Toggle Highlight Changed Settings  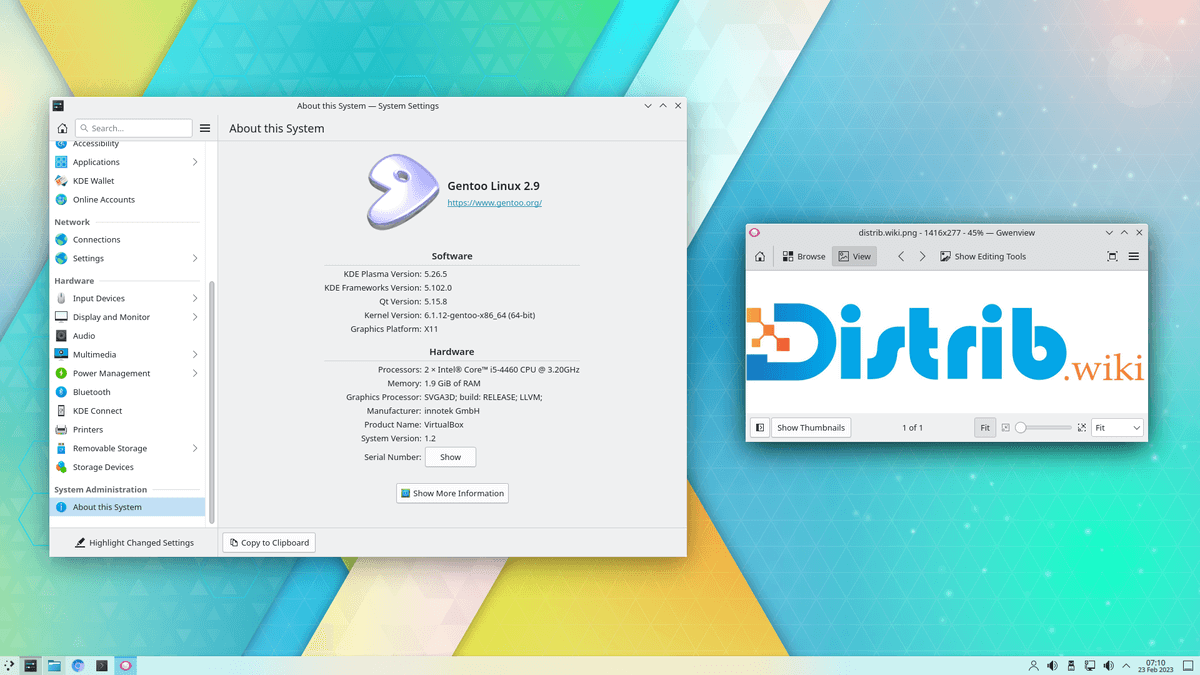click(x=134, y=543)
